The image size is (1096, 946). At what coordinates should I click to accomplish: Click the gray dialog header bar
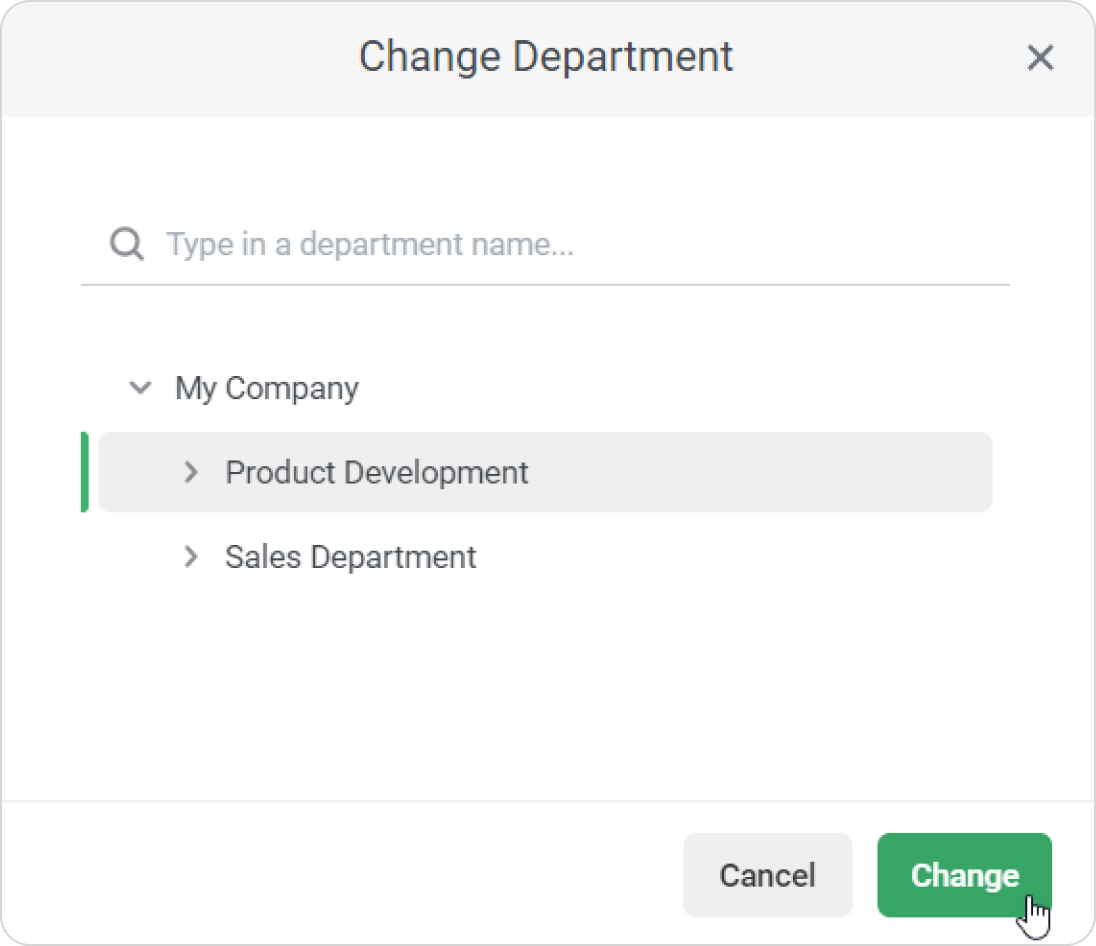(x=200, y=58)
